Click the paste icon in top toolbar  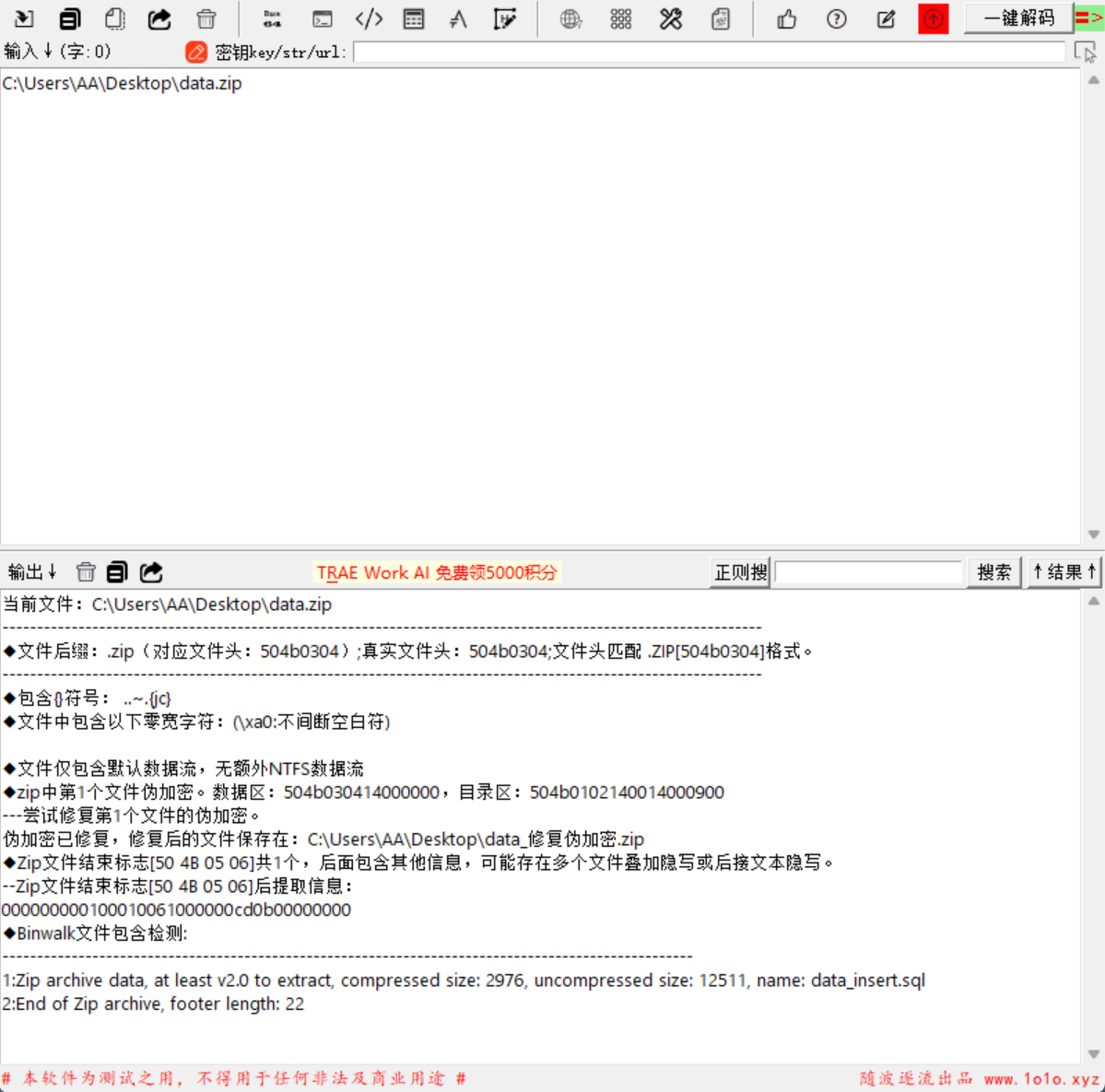pyautogui.click(x=114, y=19)
